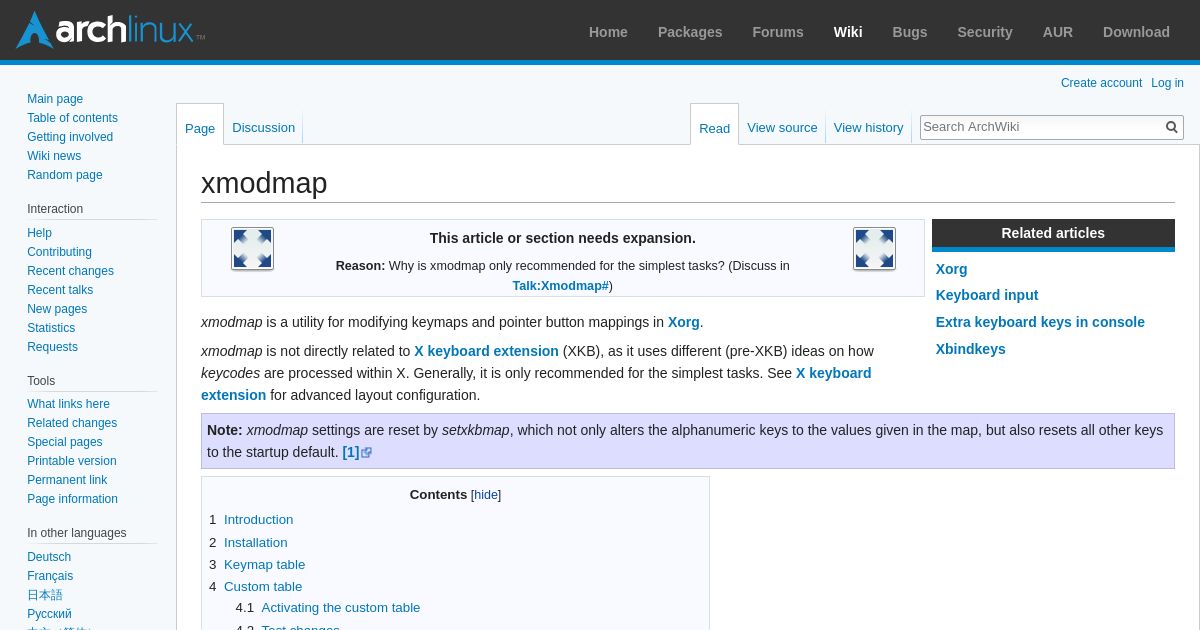Click Create account link
This screenshot has width=1200, height=630.
1101,83
